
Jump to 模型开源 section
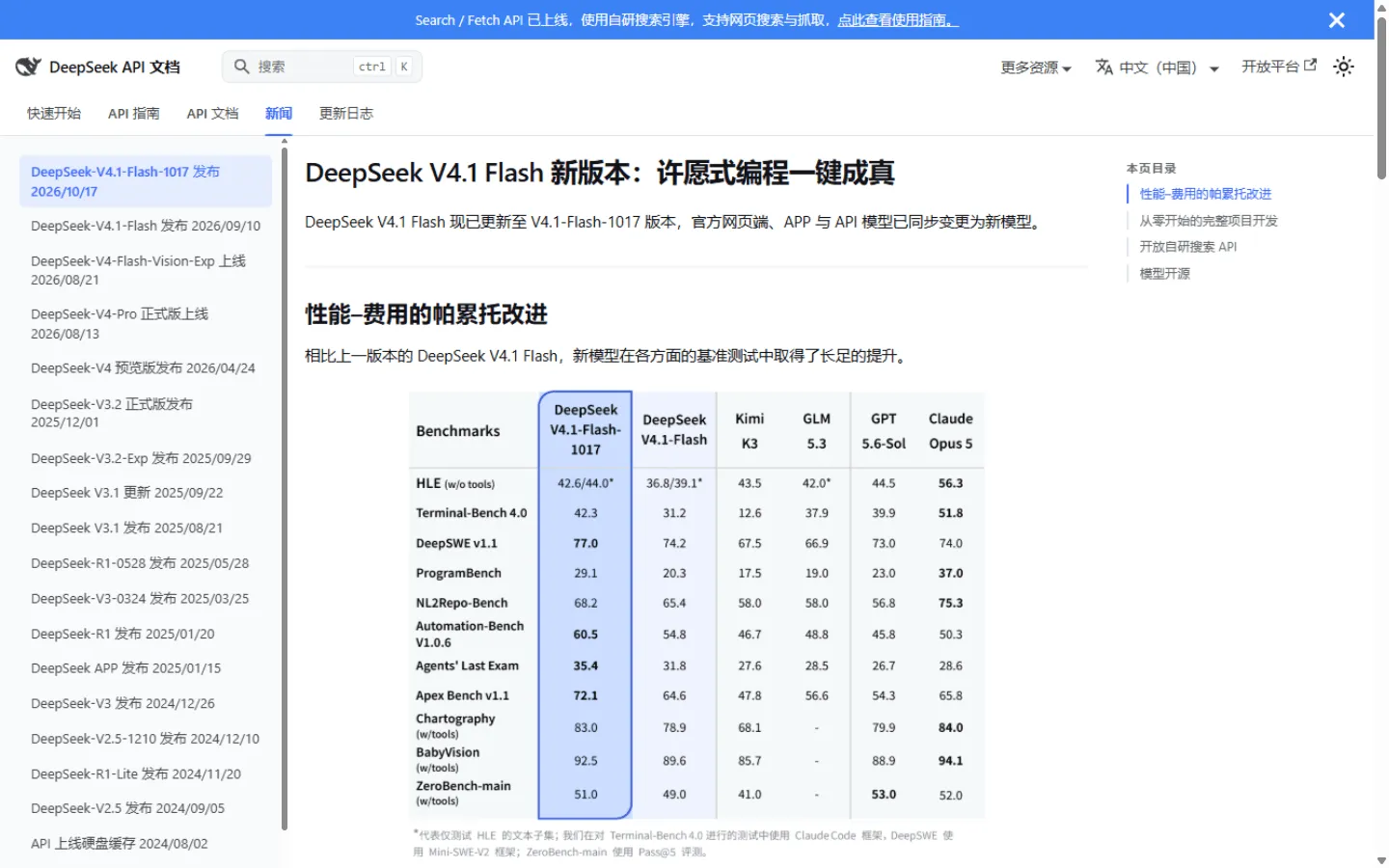coord(1165,274)
